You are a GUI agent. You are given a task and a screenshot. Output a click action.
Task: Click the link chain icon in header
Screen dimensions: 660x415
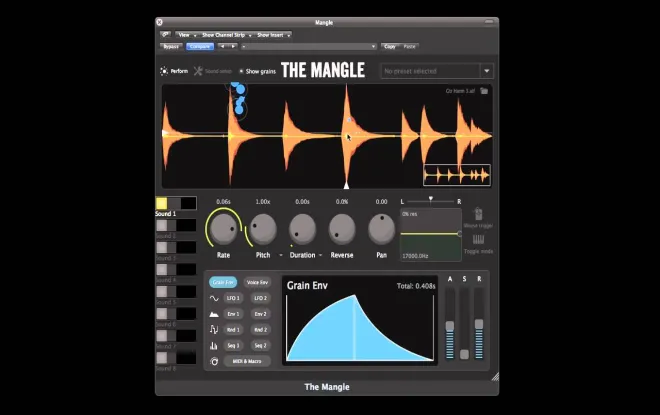tap(165, 35)
